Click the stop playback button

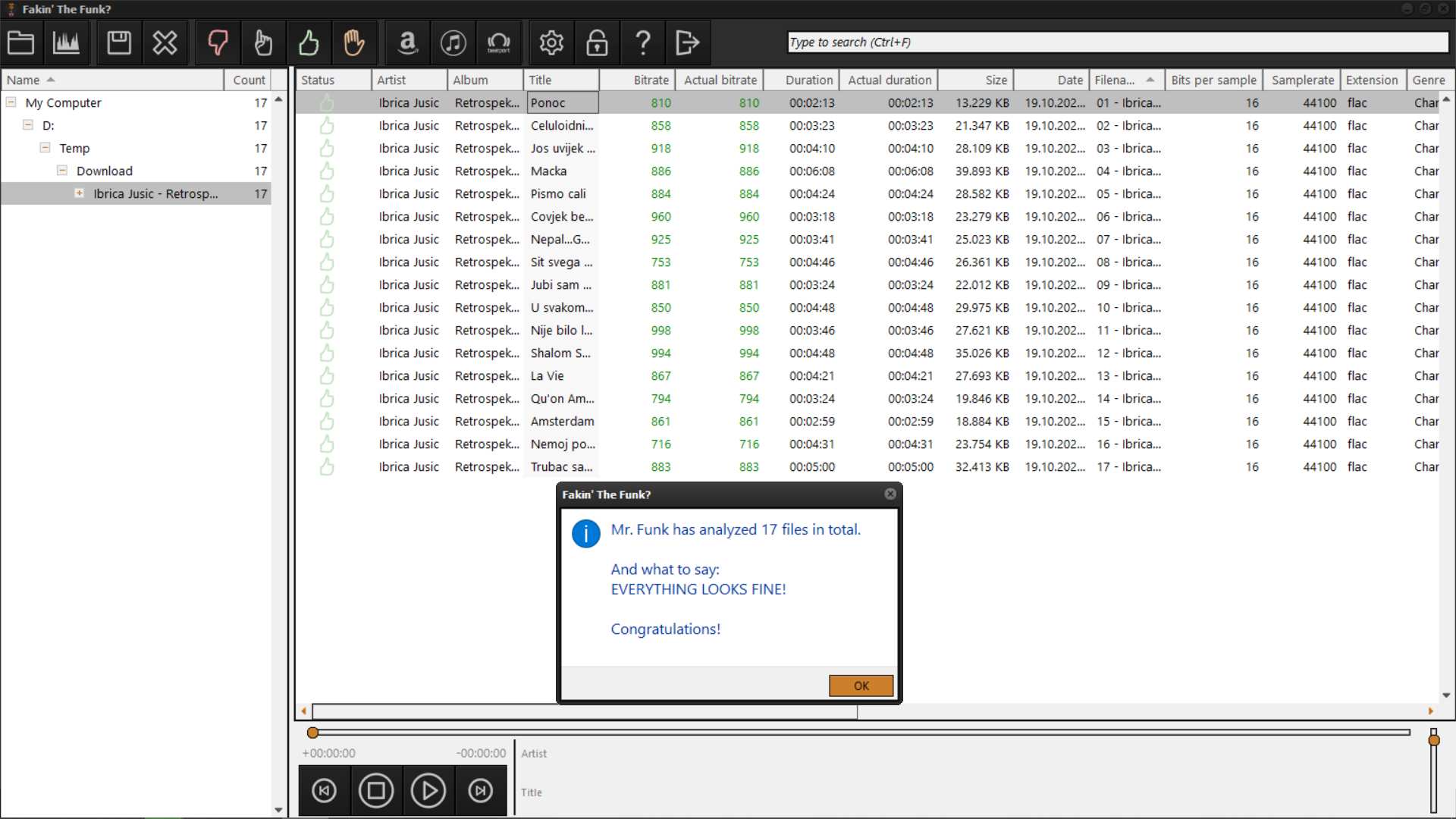pyautogui.click(x=376, y=791)
